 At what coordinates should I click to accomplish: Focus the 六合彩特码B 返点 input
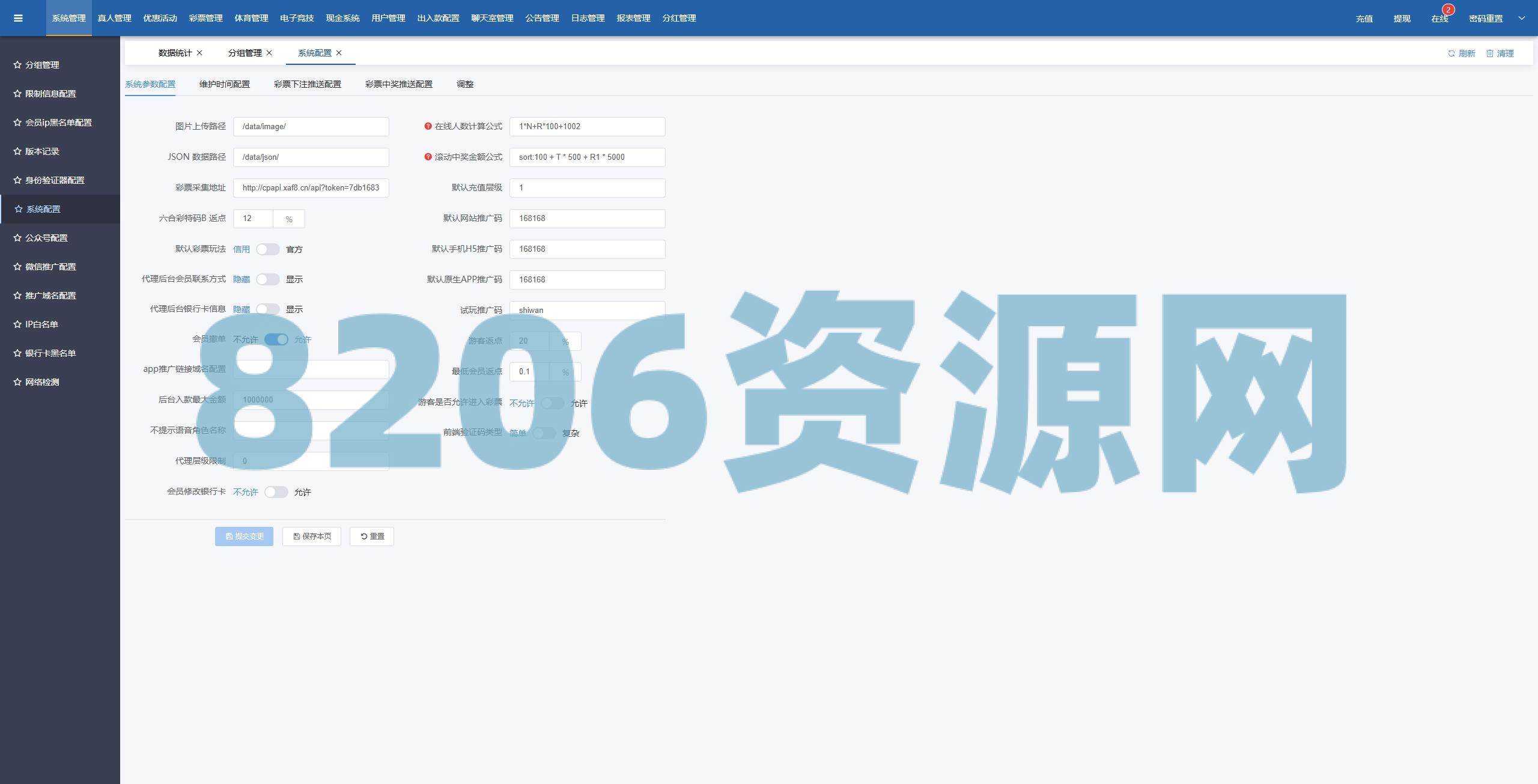click(253, 219)
